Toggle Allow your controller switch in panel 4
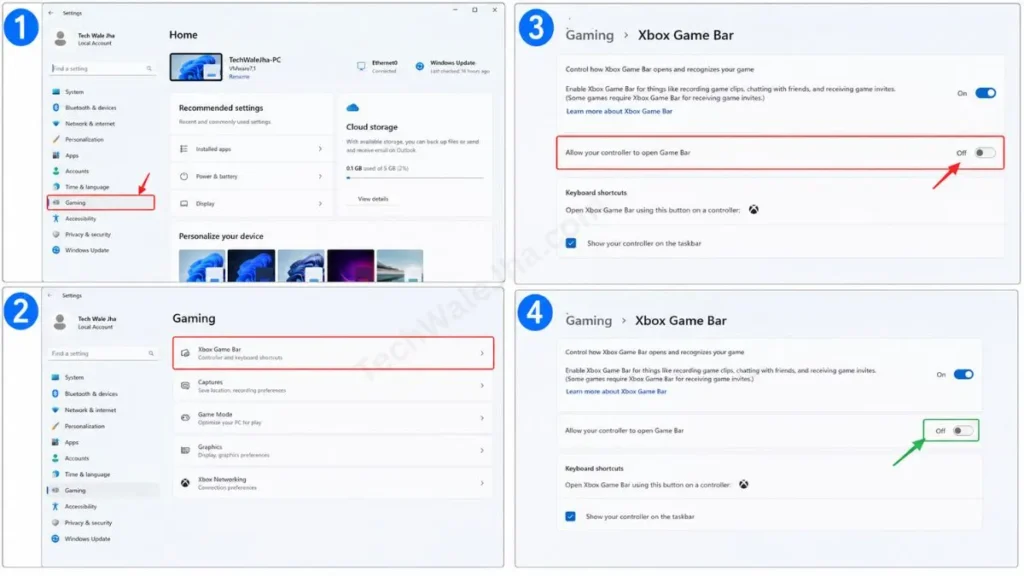Screen dimensions: 1024x576 click(x=963, y=431)
